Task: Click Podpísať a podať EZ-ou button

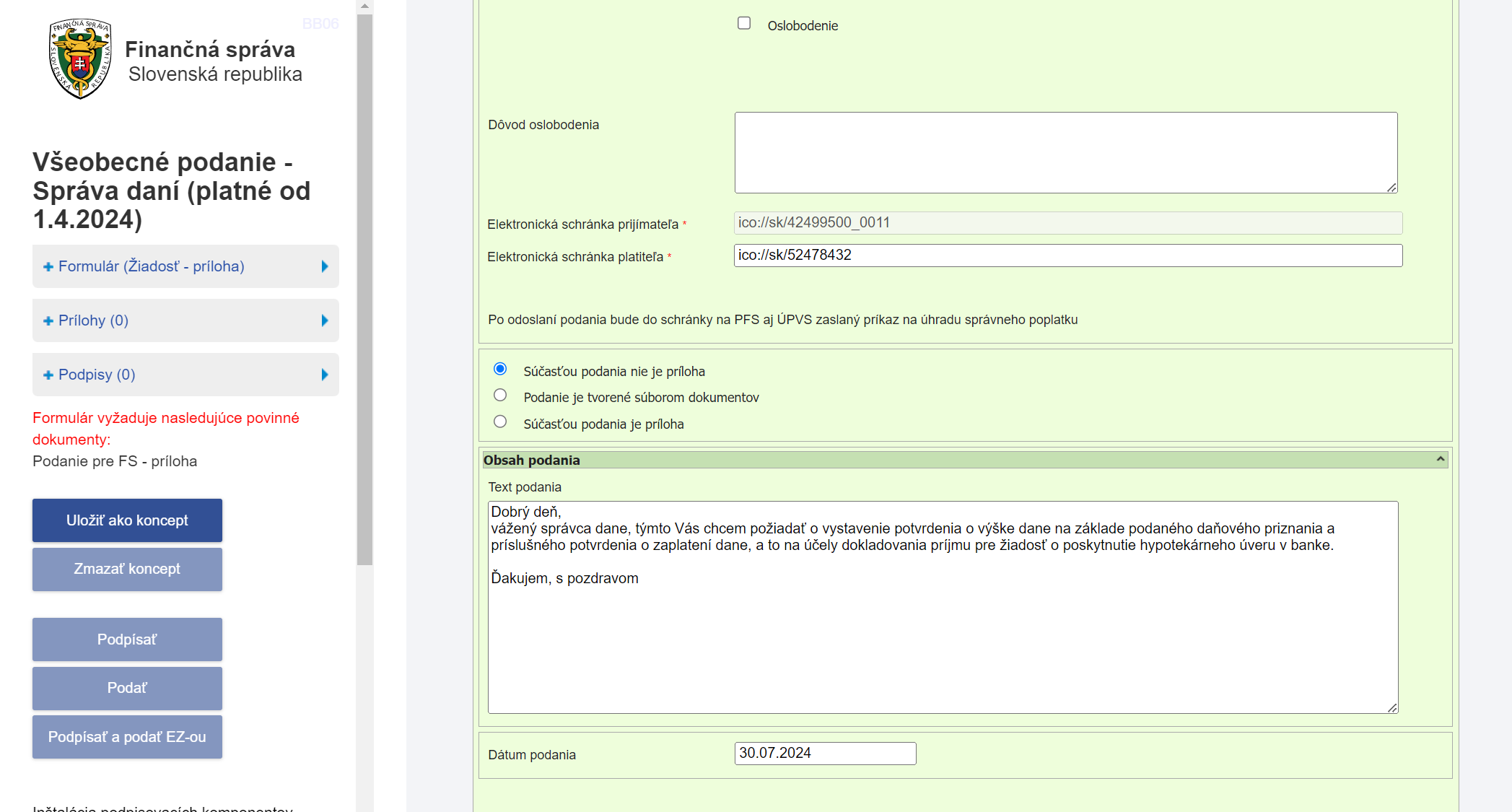Action: coord(127,737)
